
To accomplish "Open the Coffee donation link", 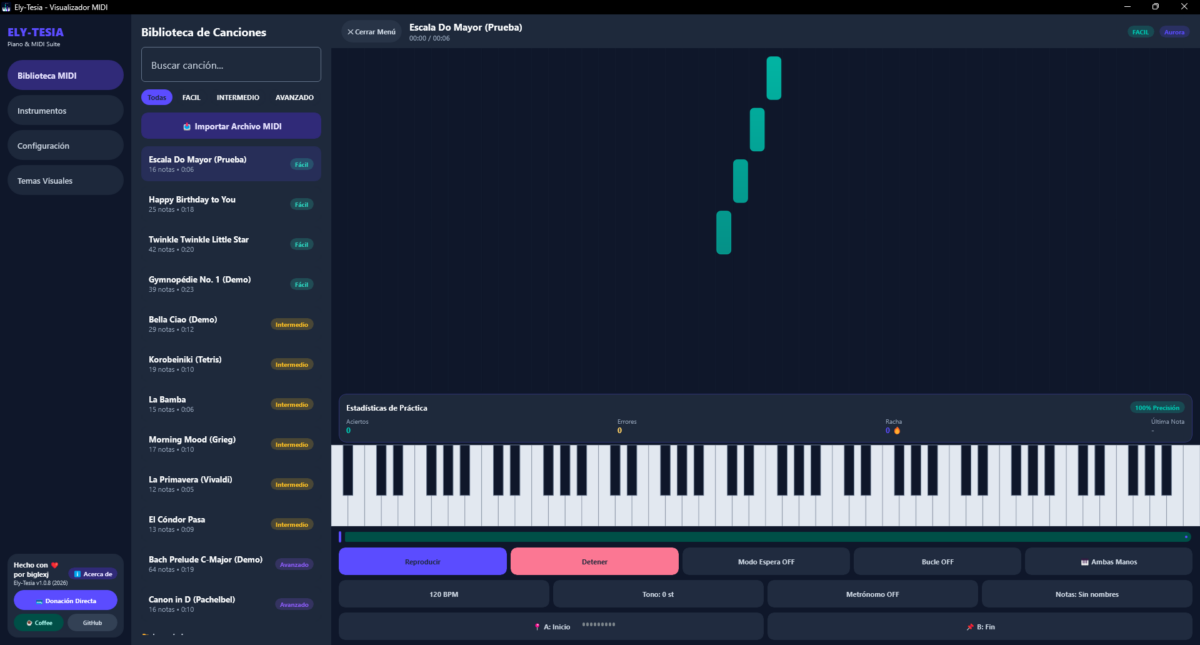I will click(38, 622).
